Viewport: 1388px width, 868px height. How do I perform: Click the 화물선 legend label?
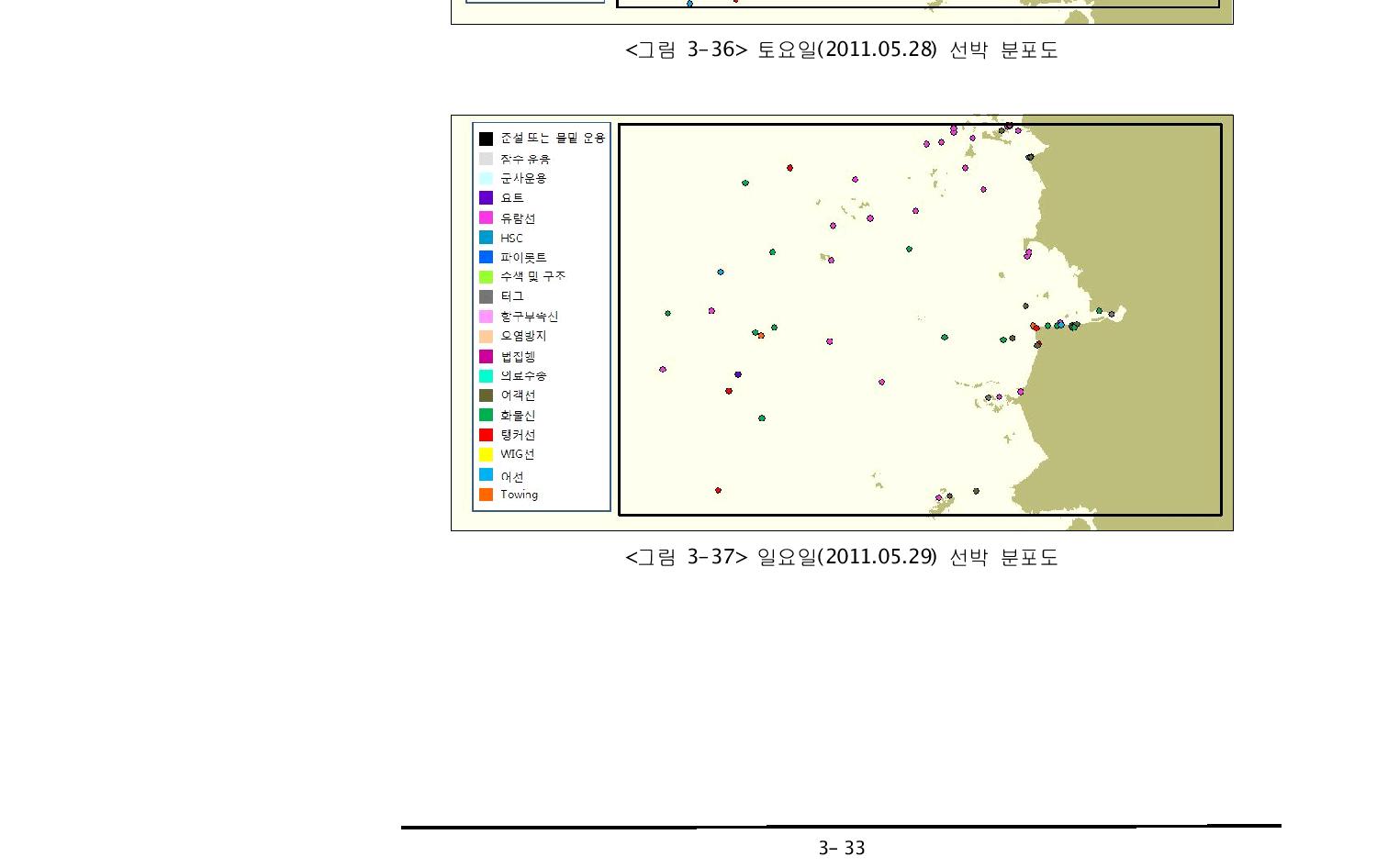(x=518, y=415)
